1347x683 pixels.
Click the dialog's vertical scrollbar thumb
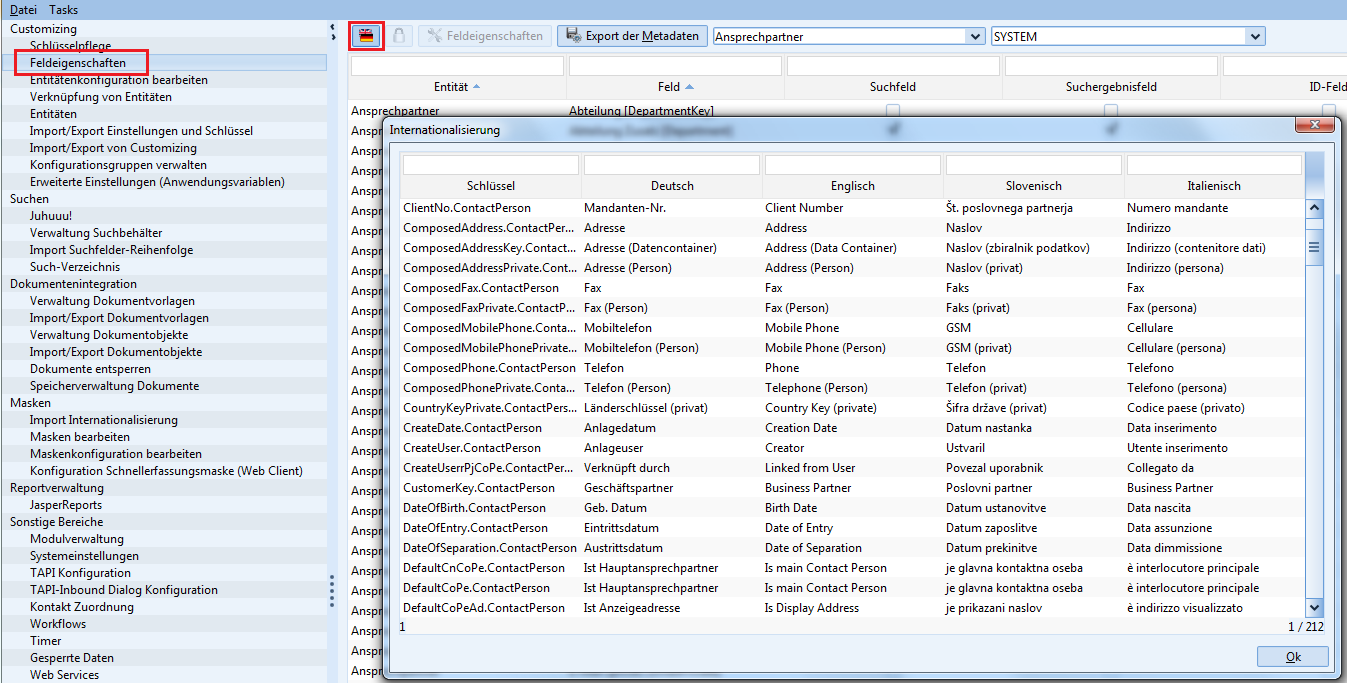pos(1314,246)
